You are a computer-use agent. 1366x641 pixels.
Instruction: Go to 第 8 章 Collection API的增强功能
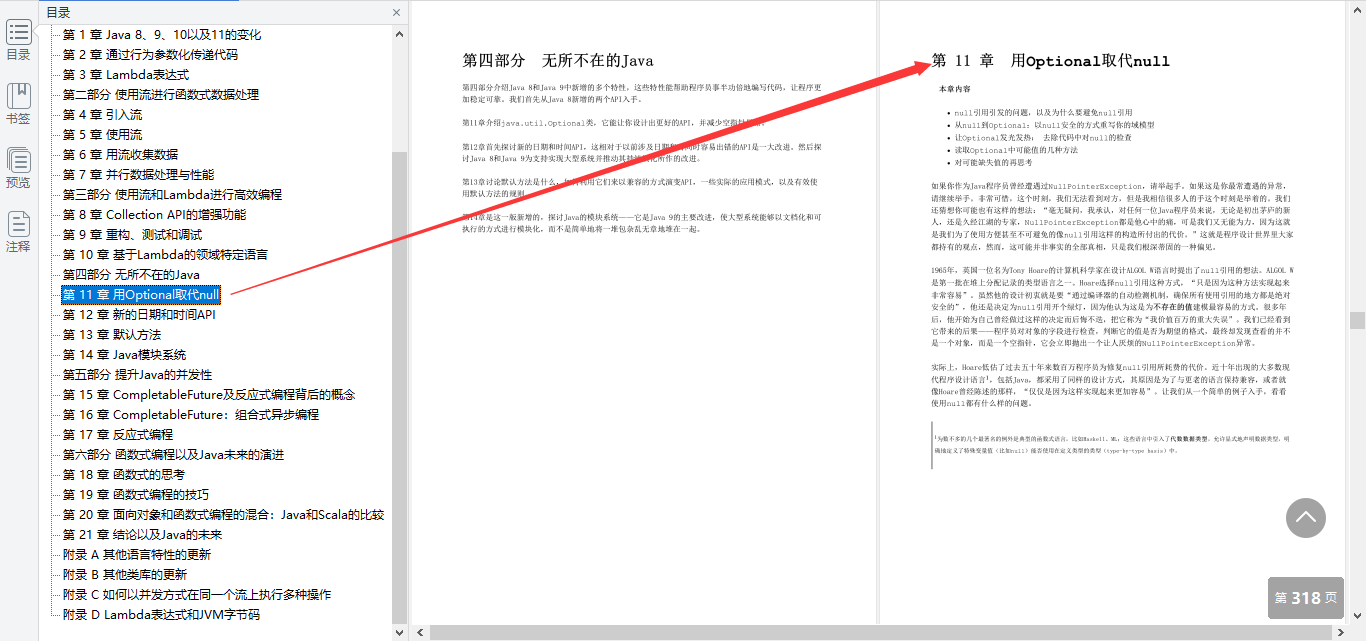(x=154, y=214)
